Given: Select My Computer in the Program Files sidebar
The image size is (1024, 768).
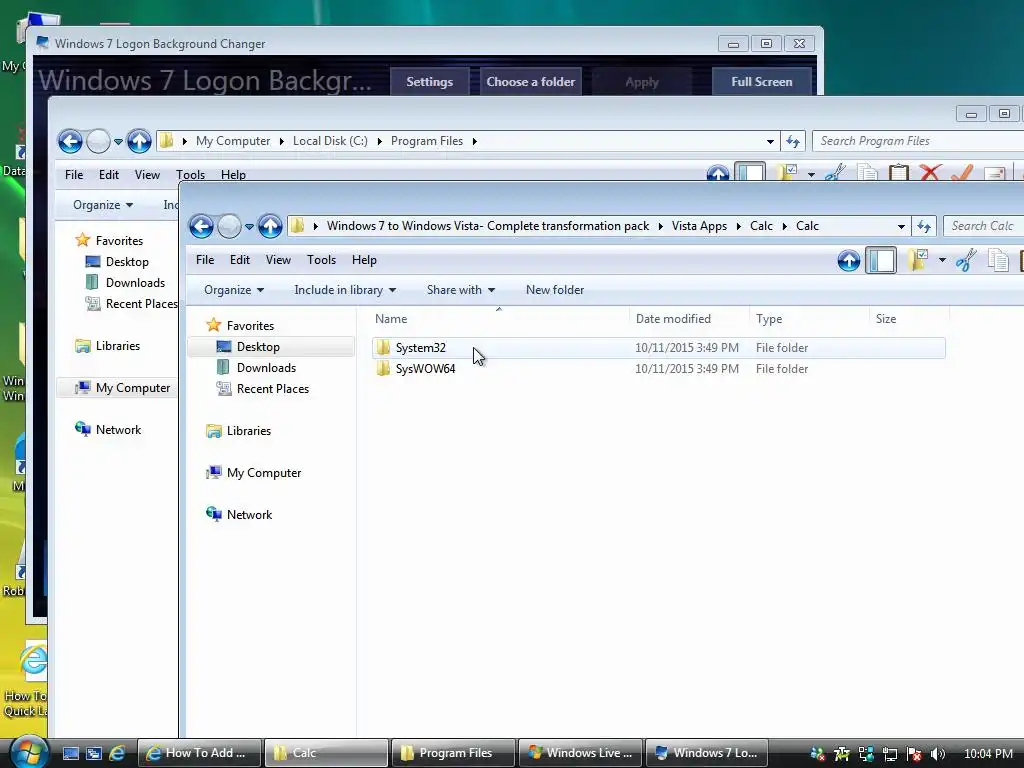Looking at the screenshot, I should pyautogui.click(x=123, y=388).
